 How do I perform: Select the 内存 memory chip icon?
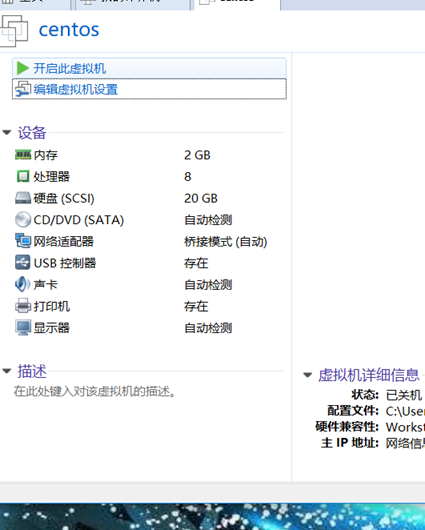point(23,155)
